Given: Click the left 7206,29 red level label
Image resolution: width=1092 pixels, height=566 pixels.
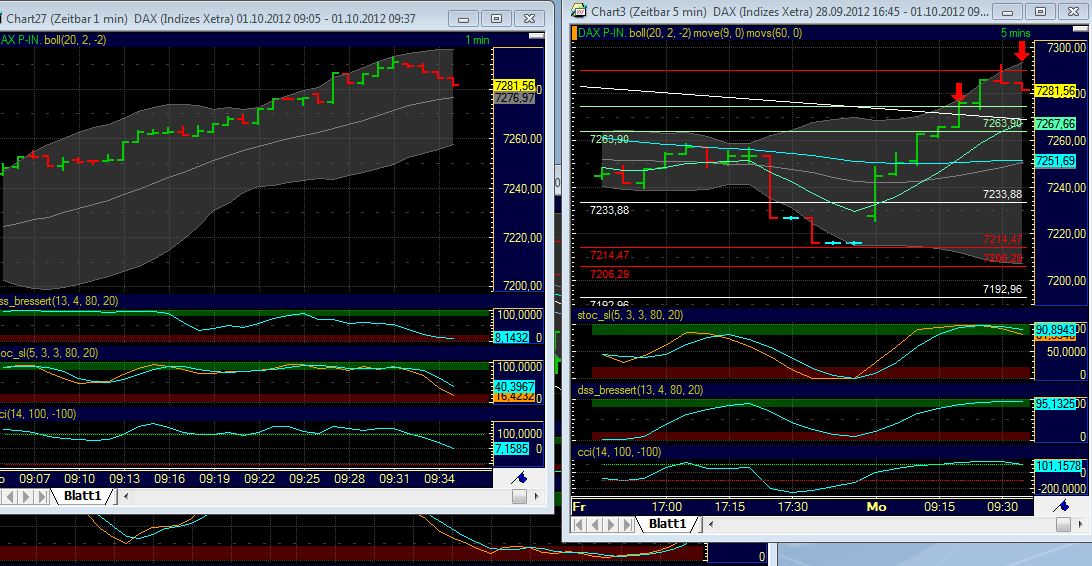Looking at the screenshot, I should tap(609, 274).
